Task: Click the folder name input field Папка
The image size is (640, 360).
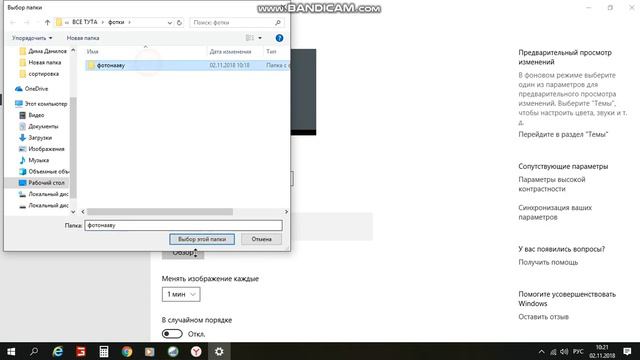Action: tap(183, 225)
